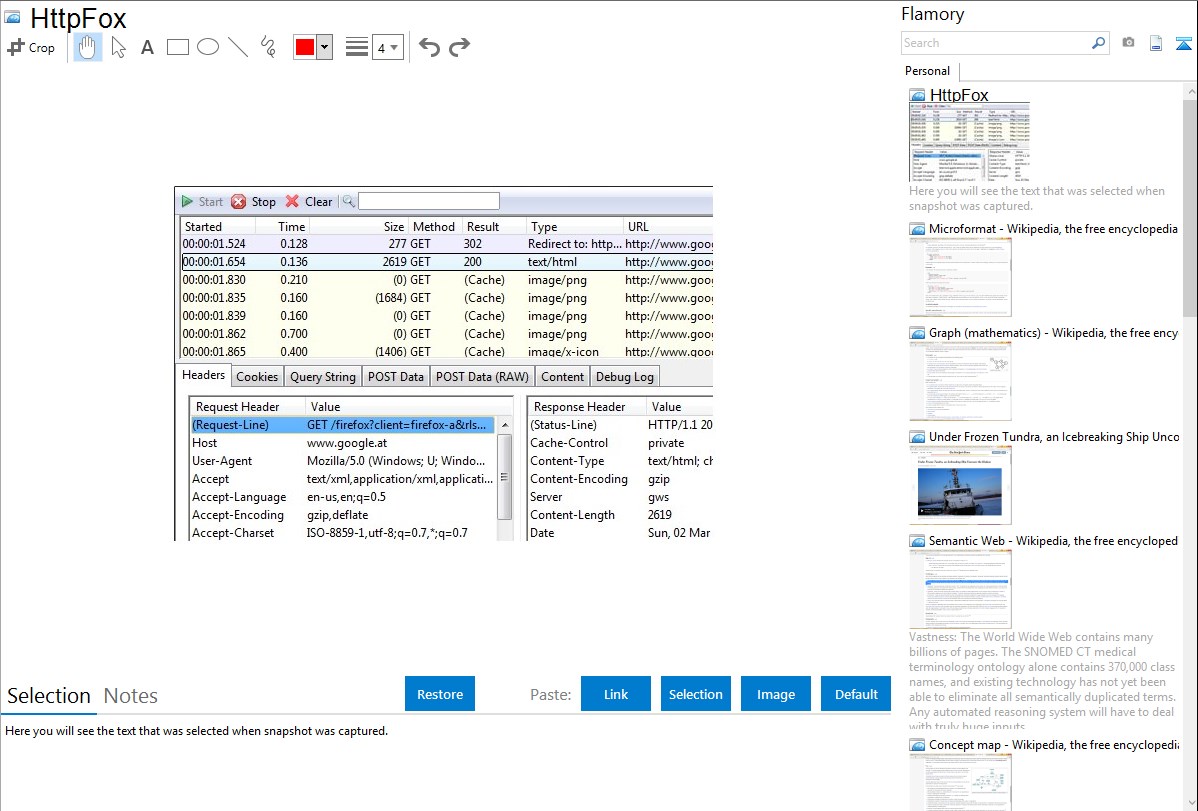Open the Debug Log tab
Viewport: 1198px width, 811px height.
point(624,377)
